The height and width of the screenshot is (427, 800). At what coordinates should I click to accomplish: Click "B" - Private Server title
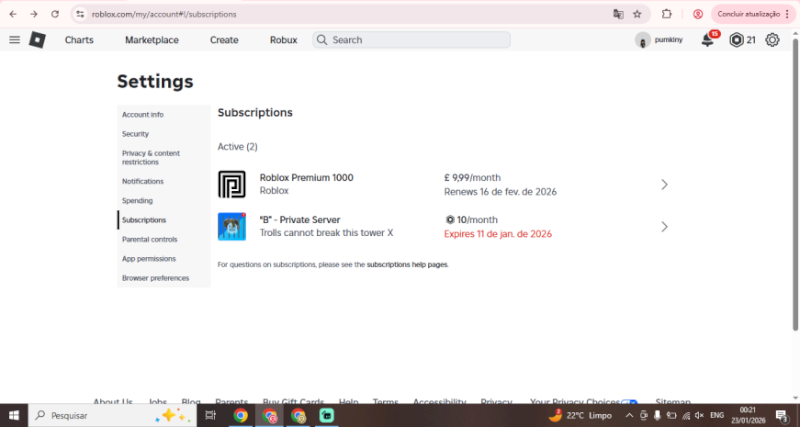pyautogui.click(x=300, y=220)
